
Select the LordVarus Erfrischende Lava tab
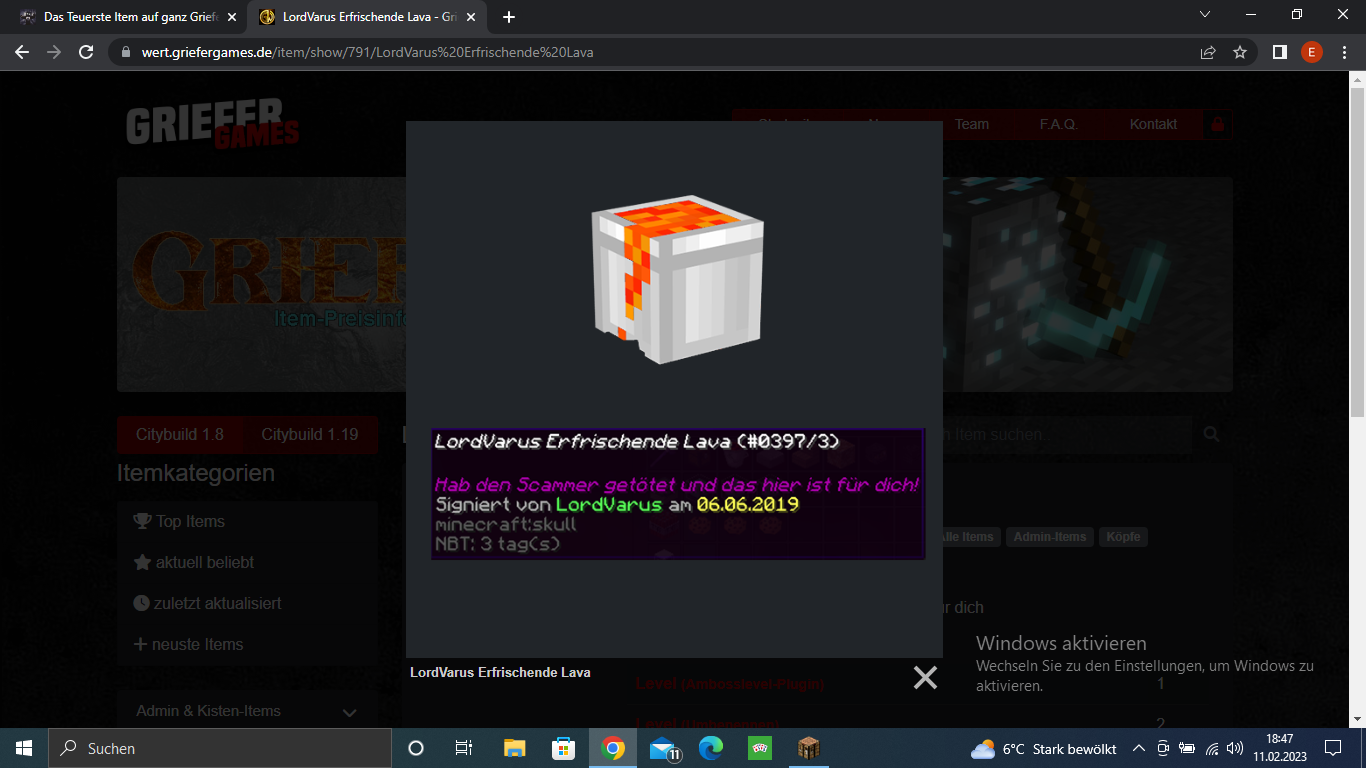pyautogui.click(x=366, y=17)
